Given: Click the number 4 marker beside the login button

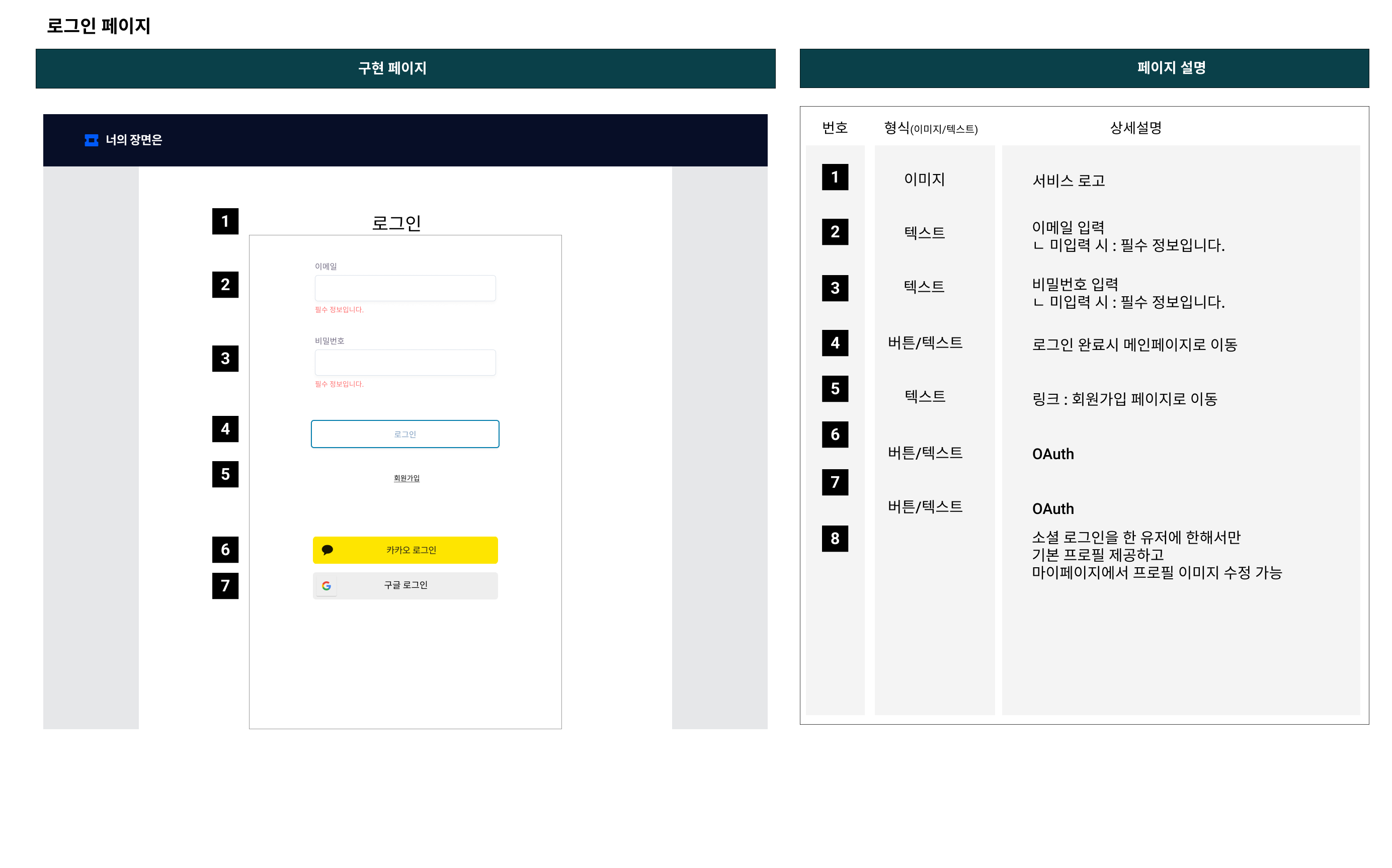Looking at the screenshot, I should click(x=225, y=429).
